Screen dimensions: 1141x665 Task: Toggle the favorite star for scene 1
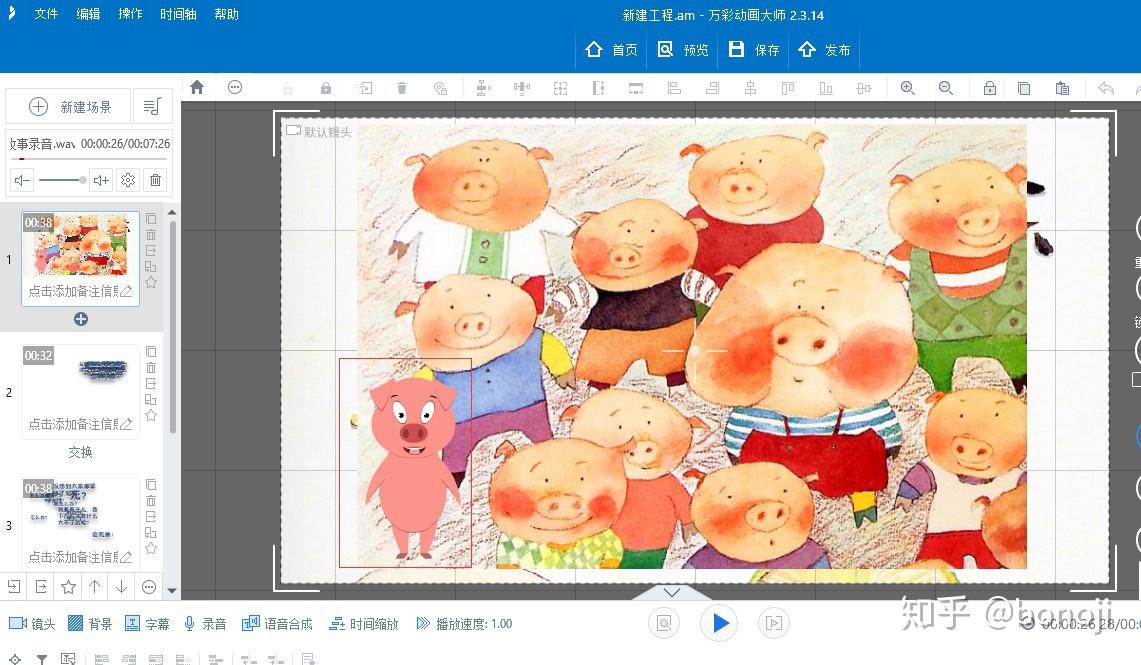point(151,282)
